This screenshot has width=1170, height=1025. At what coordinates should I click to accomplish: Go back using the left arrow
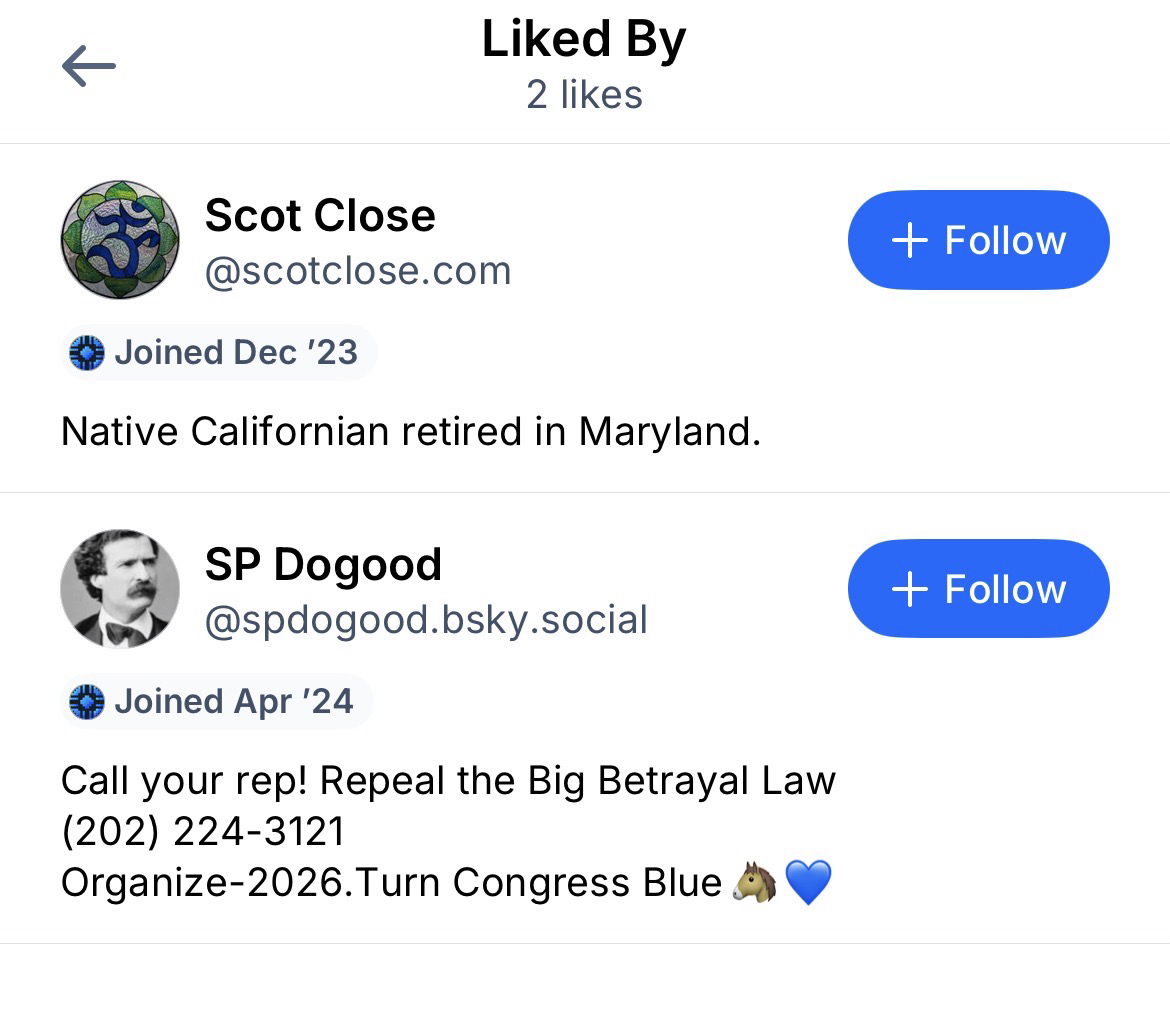88,67
